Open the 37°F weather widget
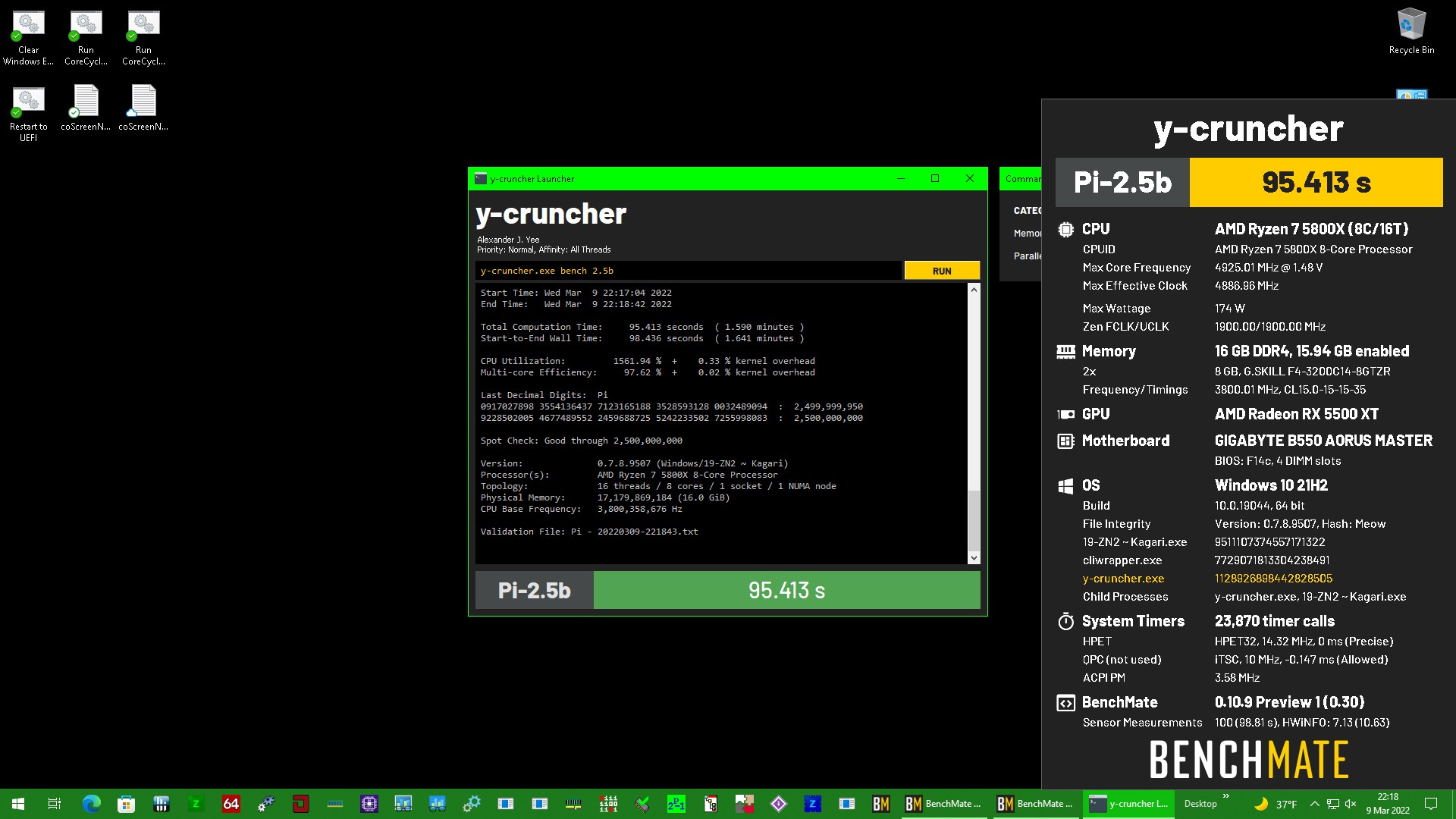This screenshot has height=819, width=1456. pos(1276,804)
